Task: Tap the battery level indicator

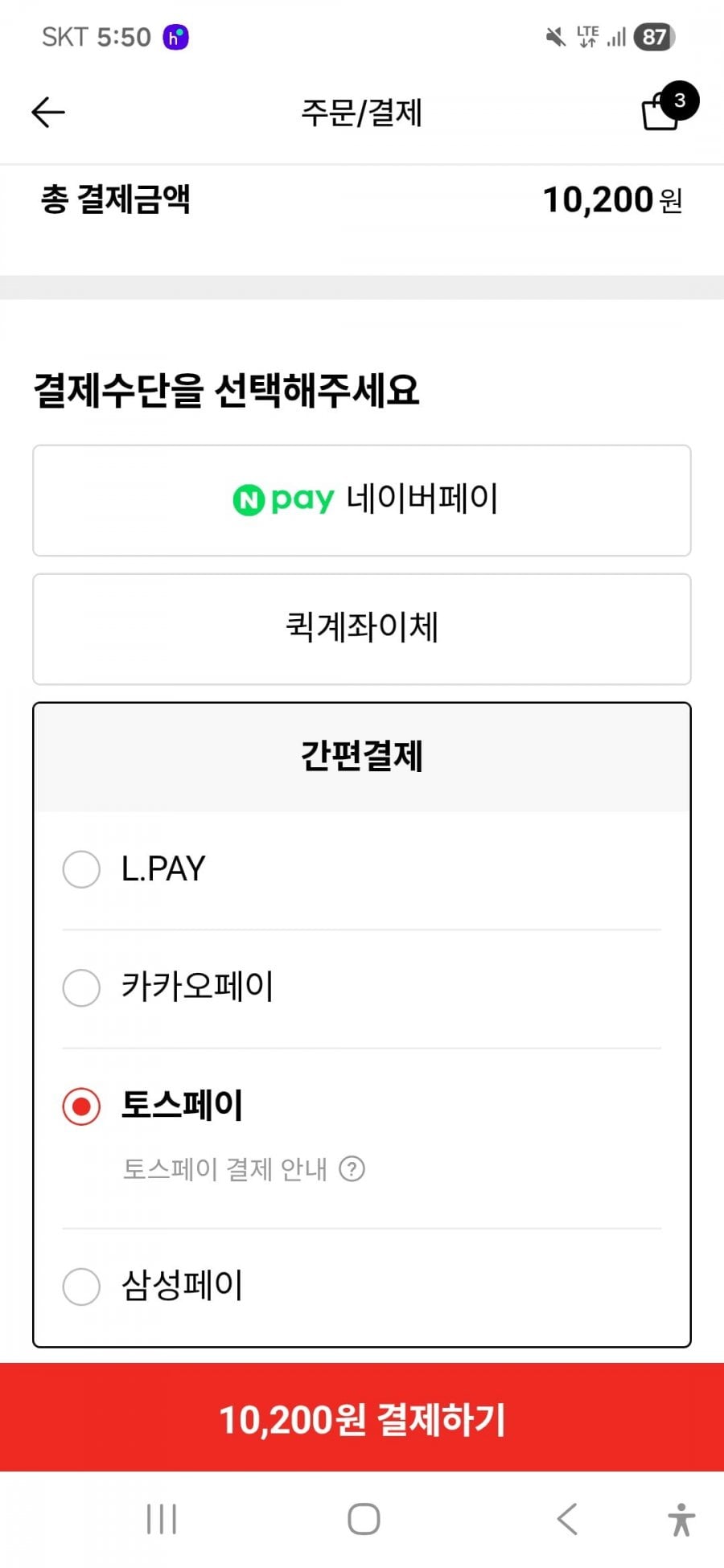Action: (654, 37)
